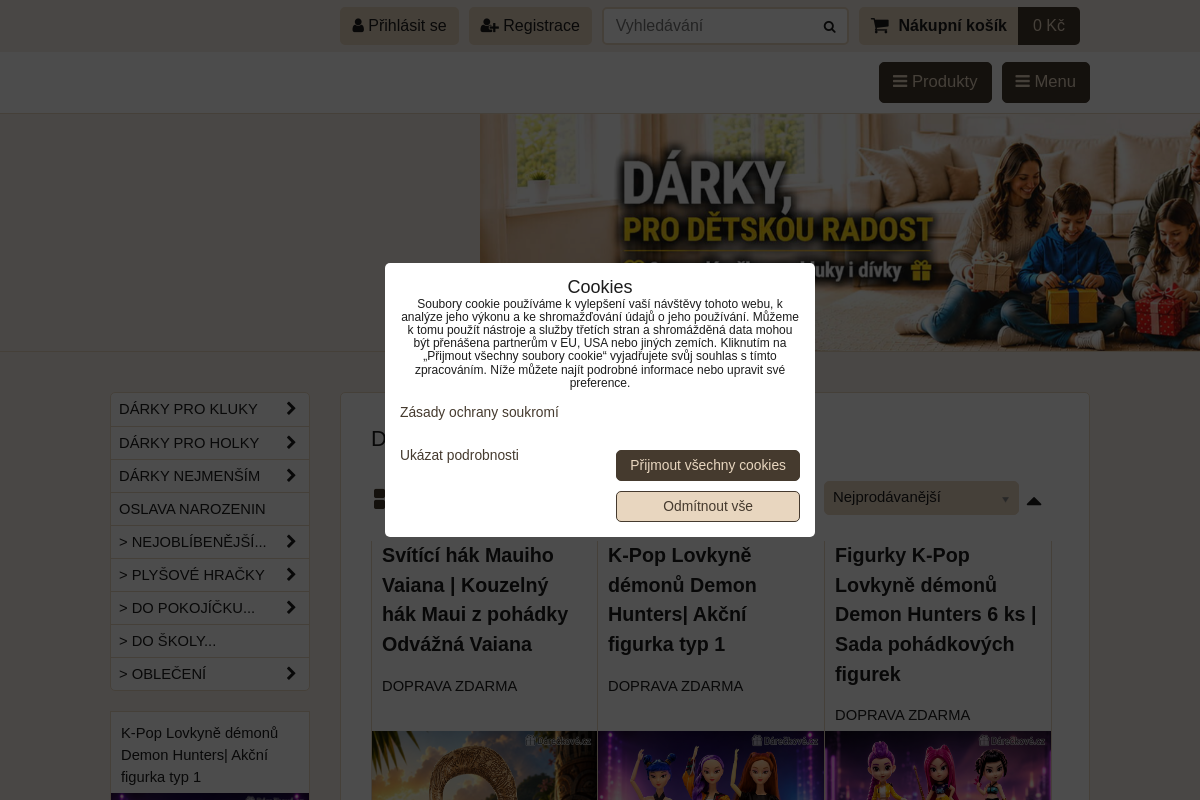Open K-Pop Lovkyně démonů Akční figurka title
Viewport: 1200px width, 800px height.
(x=684, y=599)
